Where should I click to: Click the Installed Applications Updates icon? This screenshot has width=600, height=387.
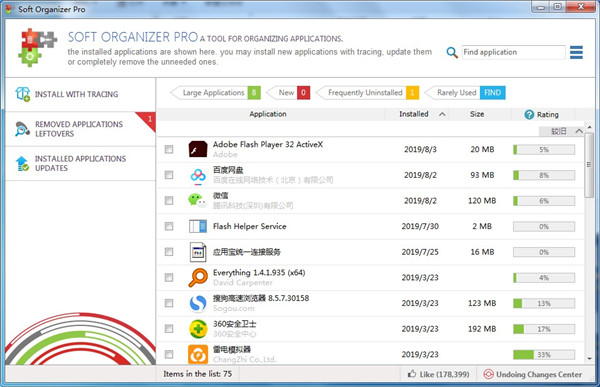(23, 163)
